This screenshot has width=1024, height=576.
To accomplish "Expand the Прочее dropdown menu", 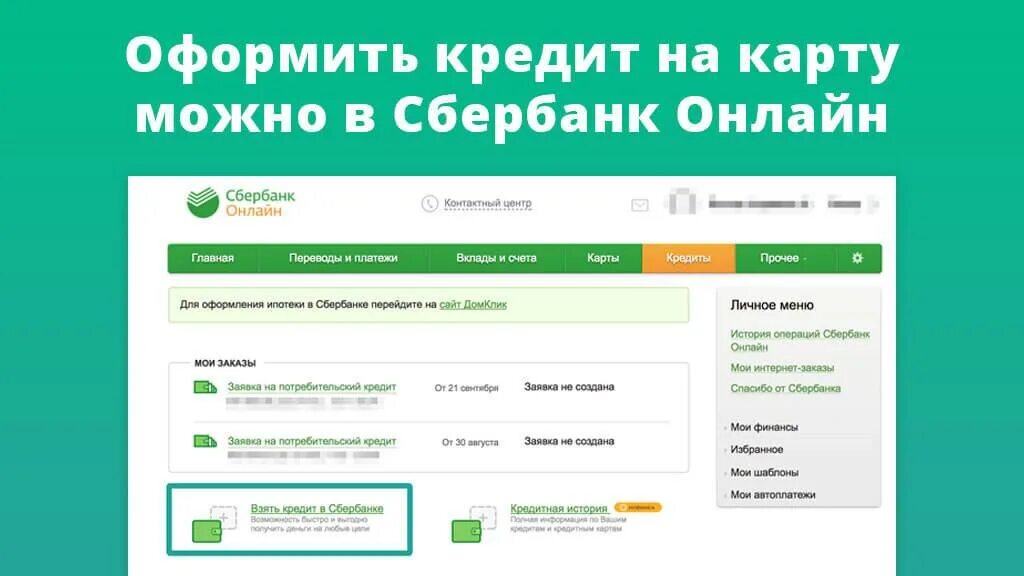I will (x=784, y=258).
